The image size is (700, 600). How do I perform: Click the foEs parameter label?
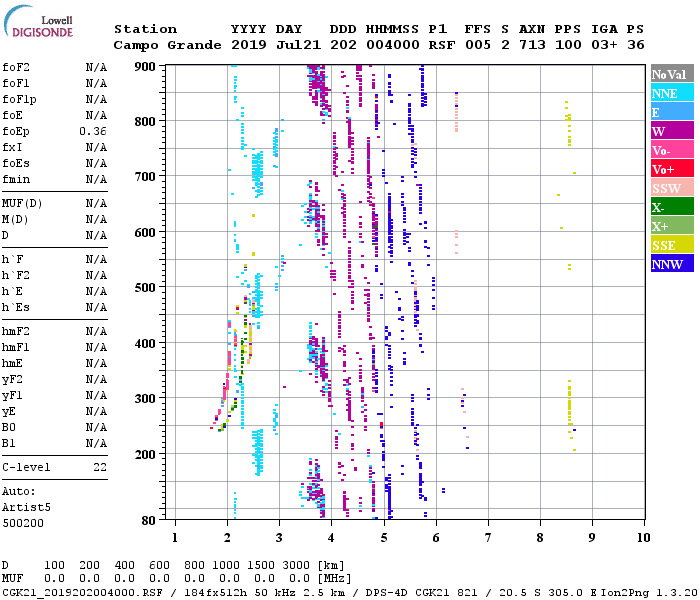(x=16, y=163)
